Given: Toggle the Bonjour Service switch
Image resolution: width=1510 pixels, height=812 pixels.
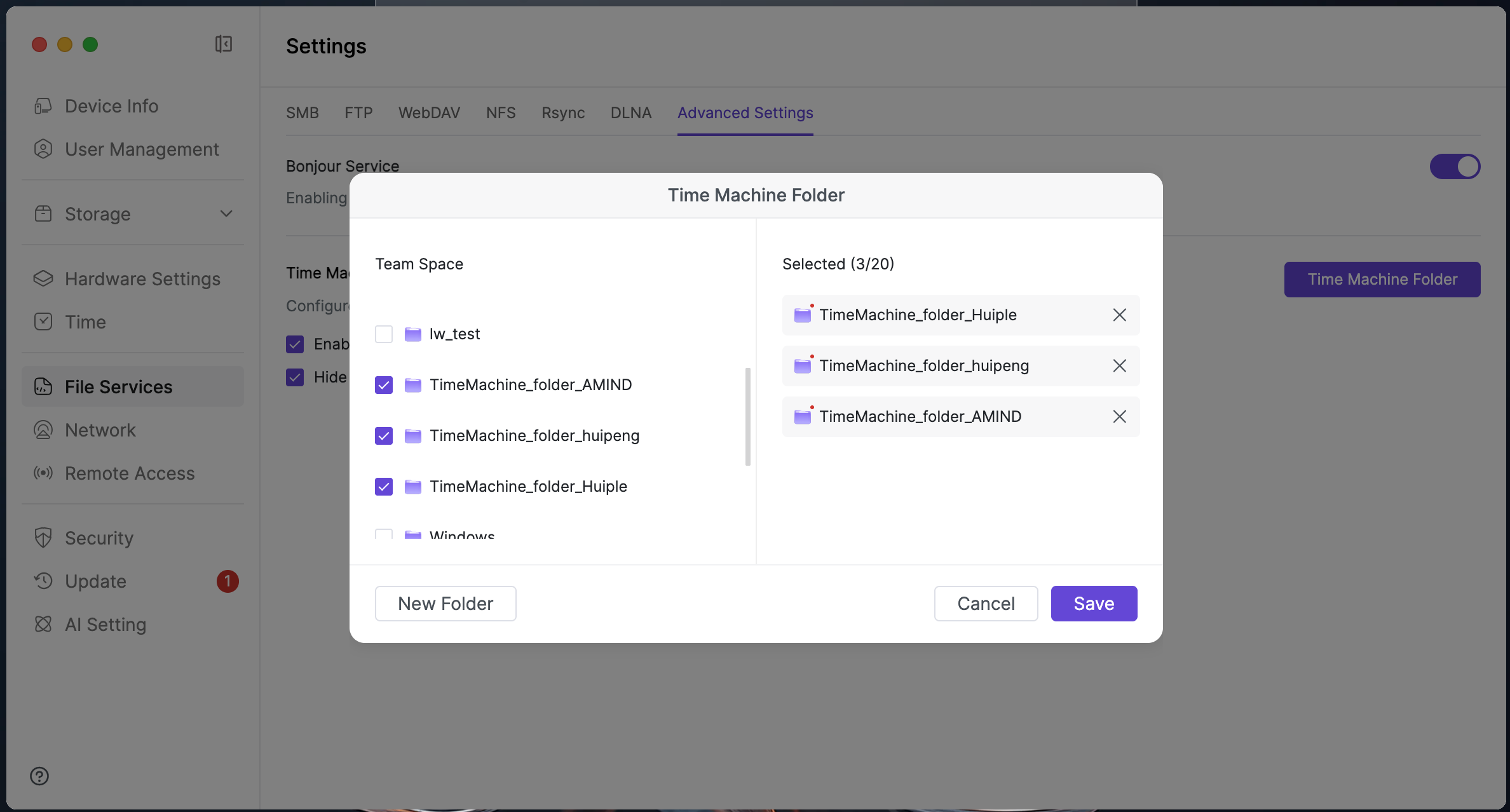Looking at the screenshot, I should click(x=1455, y=166).
